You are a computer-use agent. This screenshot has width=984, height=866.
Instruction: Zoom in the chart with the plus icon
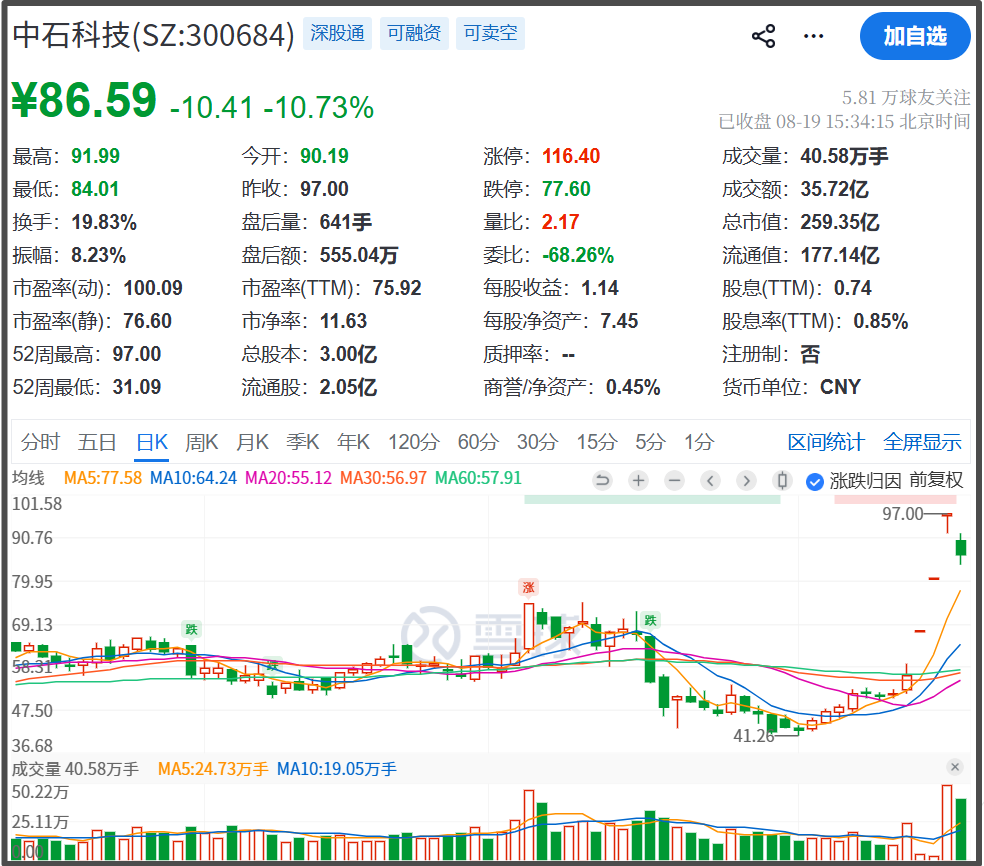pyautogui.click(x=638, y=481)
